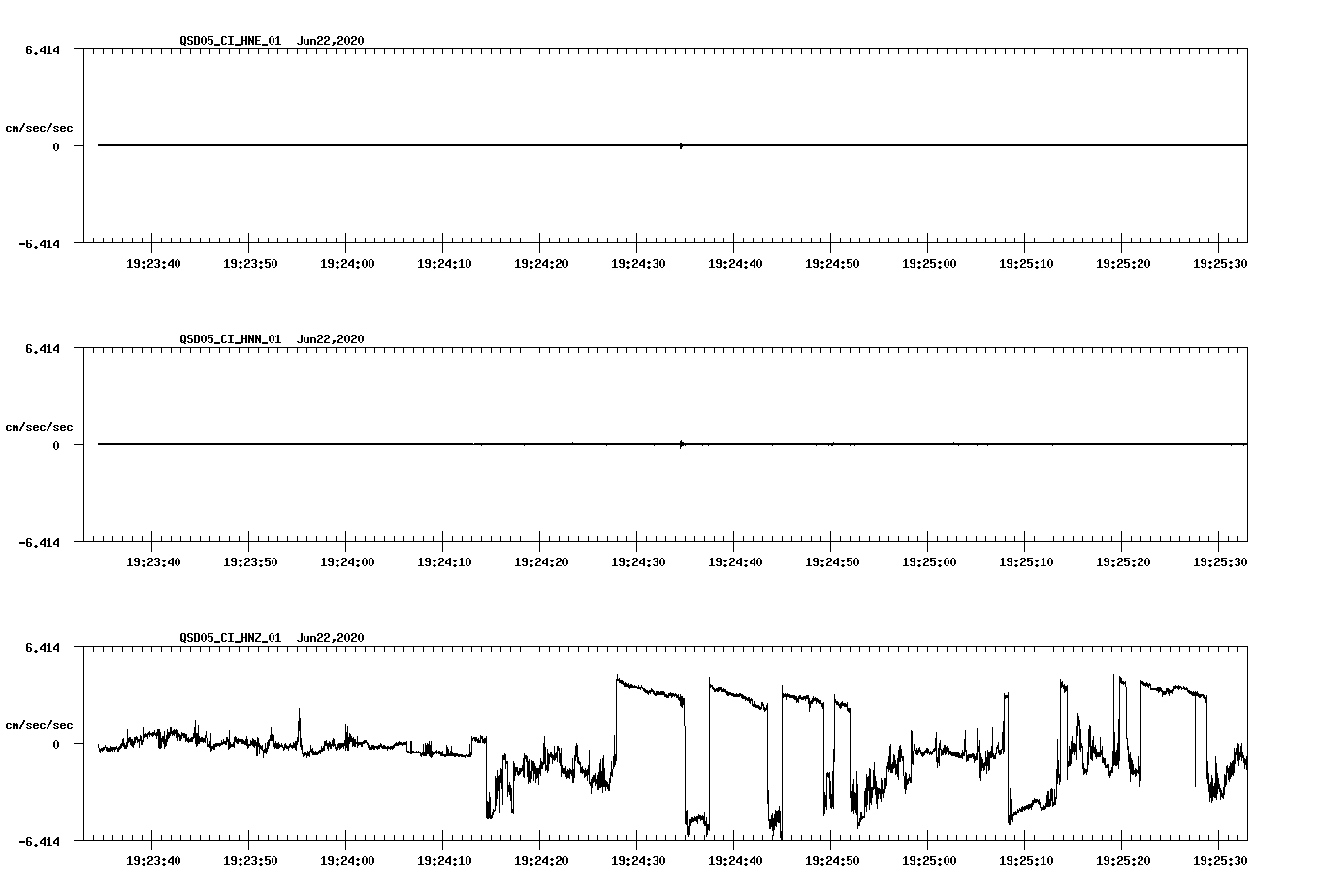Click the 19:25:20 time label under HNN plot
The height and width of the screenshot is (896, 1317).
[x=1123, y=562]
